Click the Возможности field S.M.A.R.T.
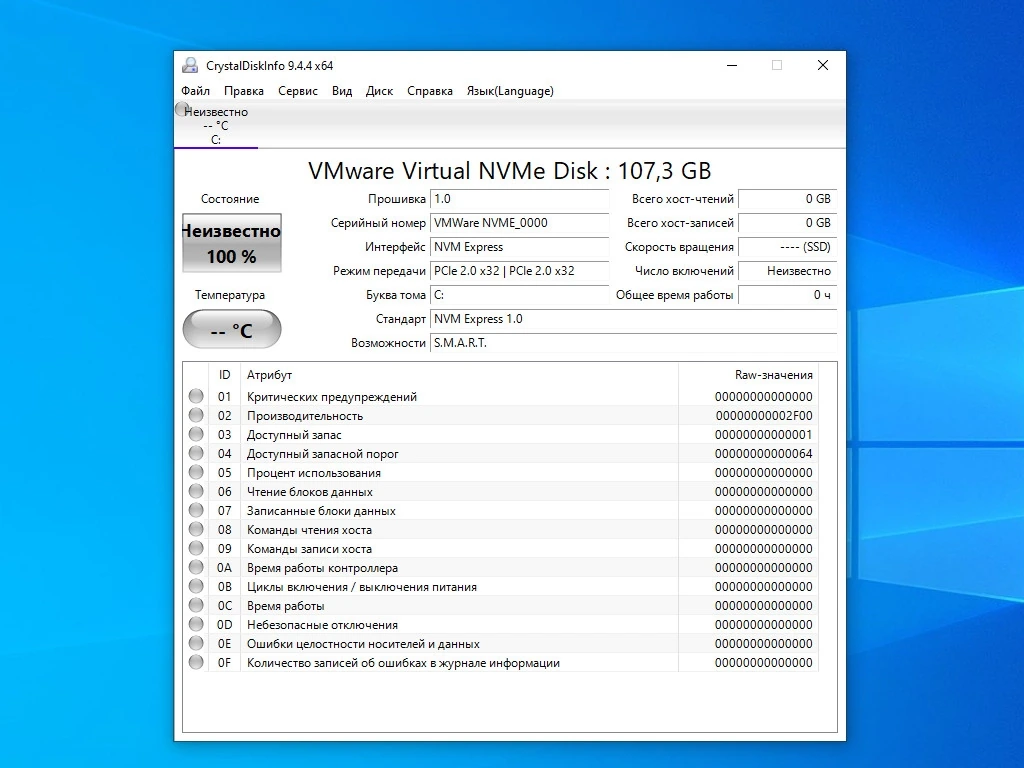This screenshot has width=1024, height=768. point(633,343)
